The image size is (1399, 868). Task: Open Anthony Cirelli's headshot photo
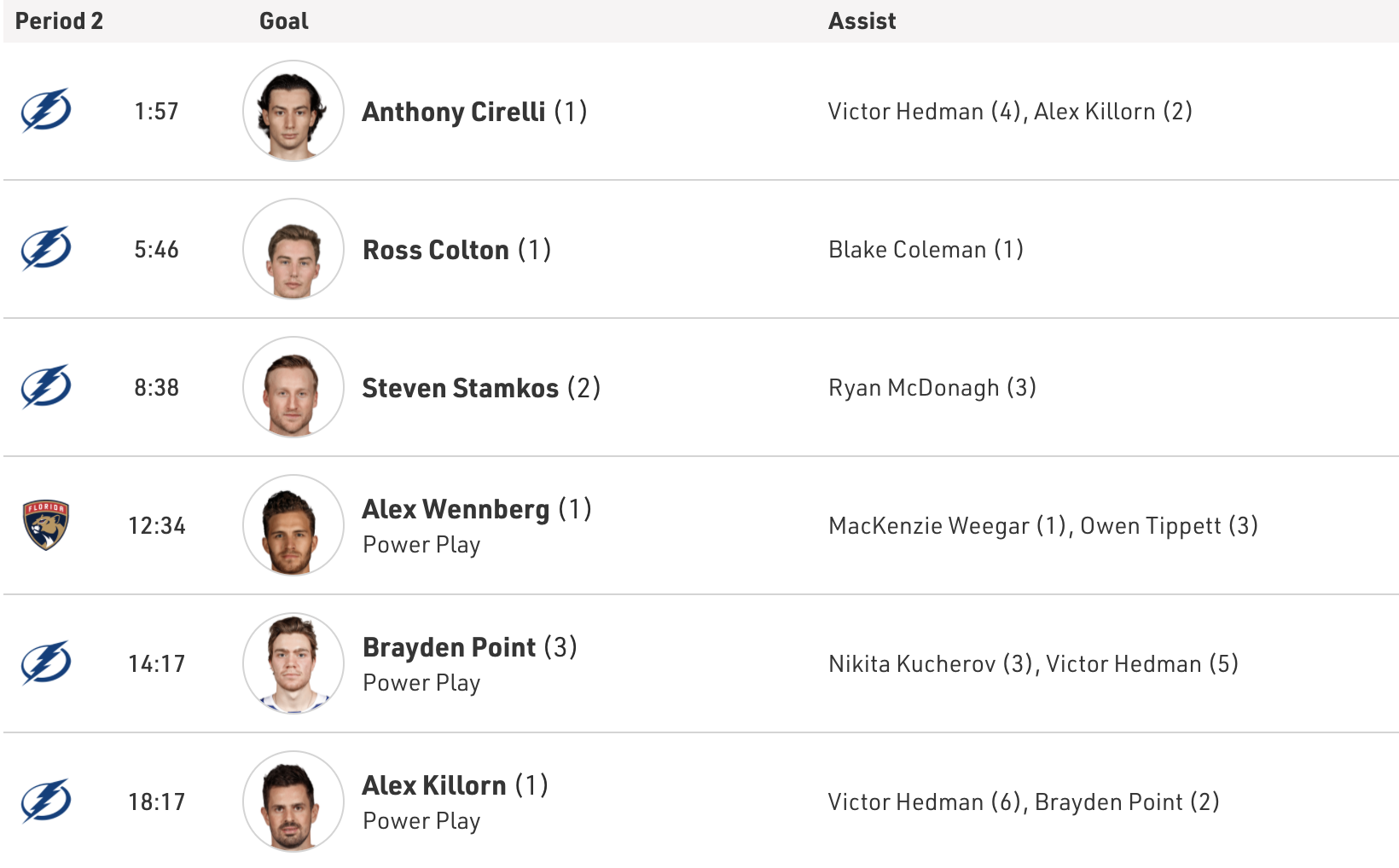293,111
